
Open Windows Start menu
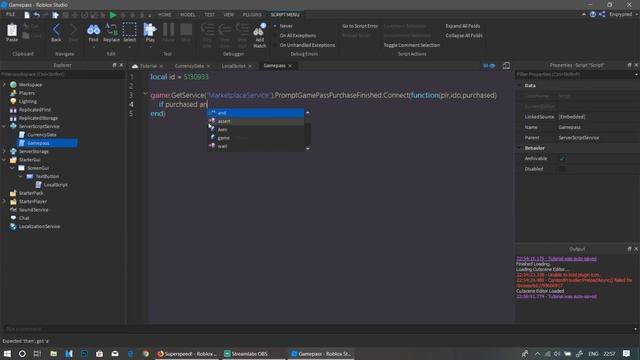7,353
